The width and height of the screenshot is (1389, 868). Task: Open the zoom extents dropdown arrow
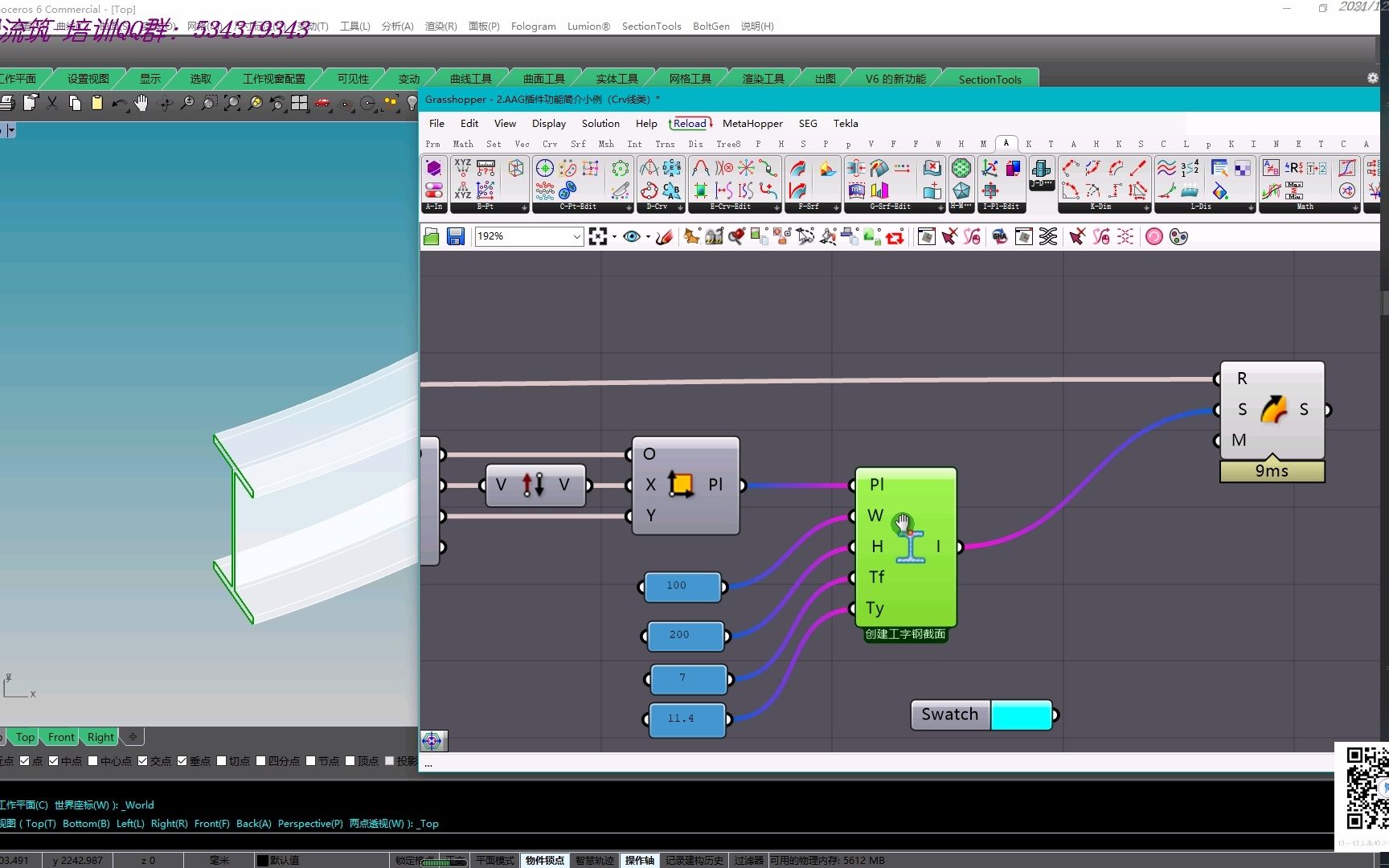tap(614, 236)
